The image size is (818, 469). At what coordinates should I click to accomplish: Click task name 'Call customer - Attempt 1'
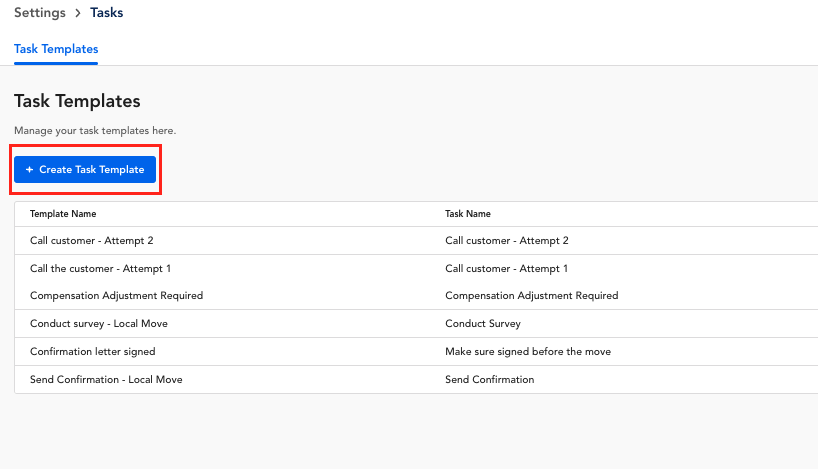[507, 269]
